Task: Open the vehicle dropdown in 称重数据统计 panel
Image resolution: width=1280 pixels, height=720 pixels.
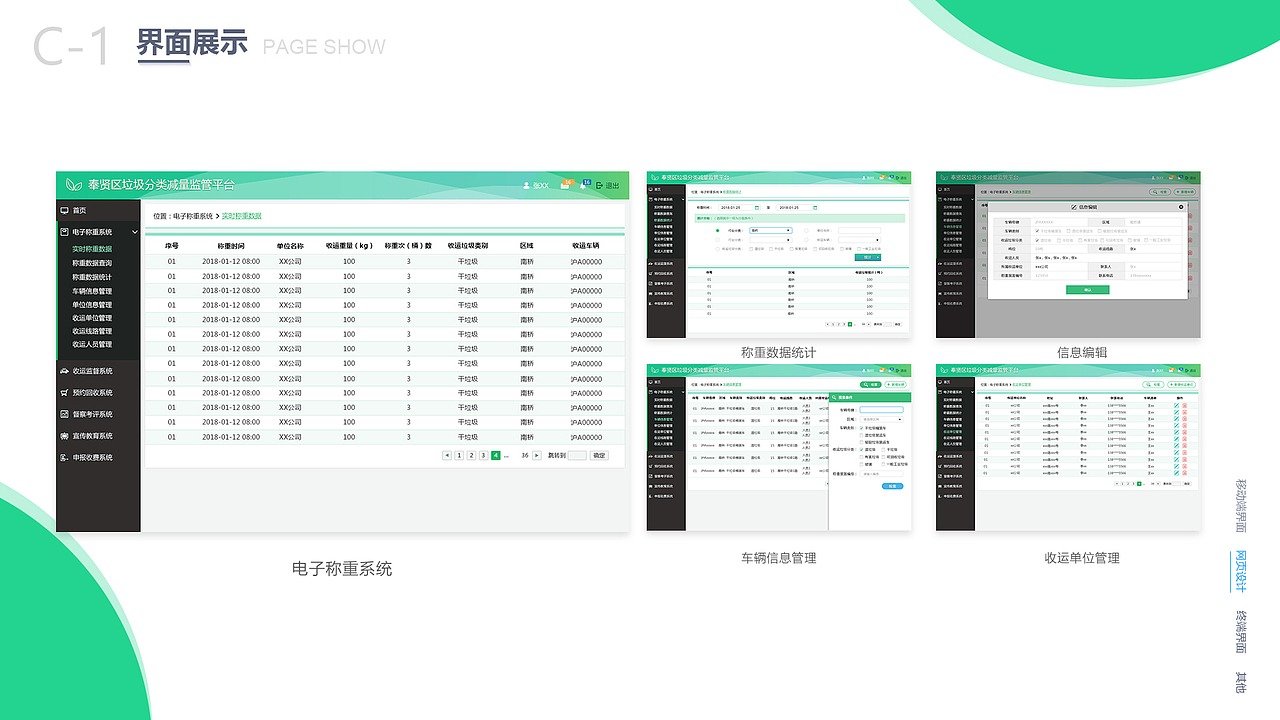Action: pyautogui.click(x=857, y=240)
